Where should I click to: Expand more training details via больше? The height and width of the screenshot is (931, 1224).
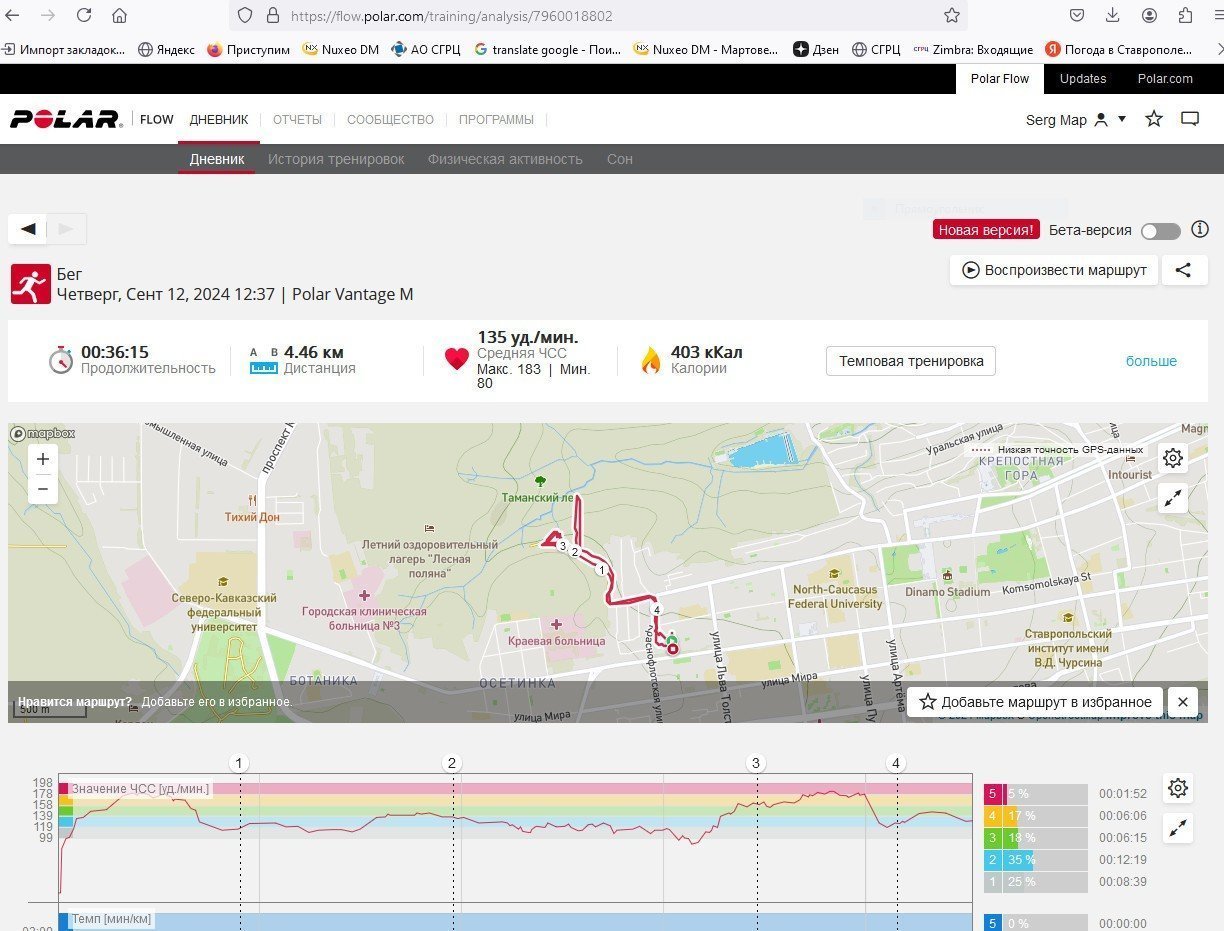[1151, 361]
